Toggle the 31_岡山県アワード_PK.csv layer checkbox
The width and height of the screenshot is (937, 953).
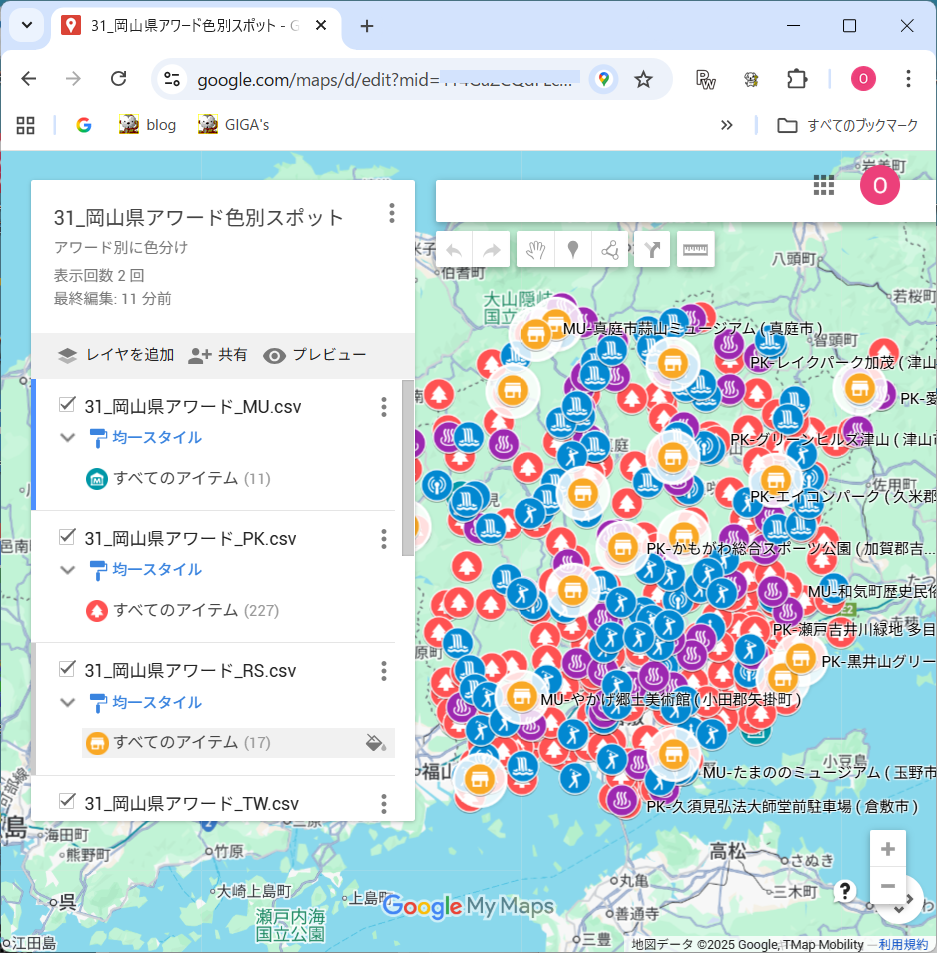(x=68, y=537)
